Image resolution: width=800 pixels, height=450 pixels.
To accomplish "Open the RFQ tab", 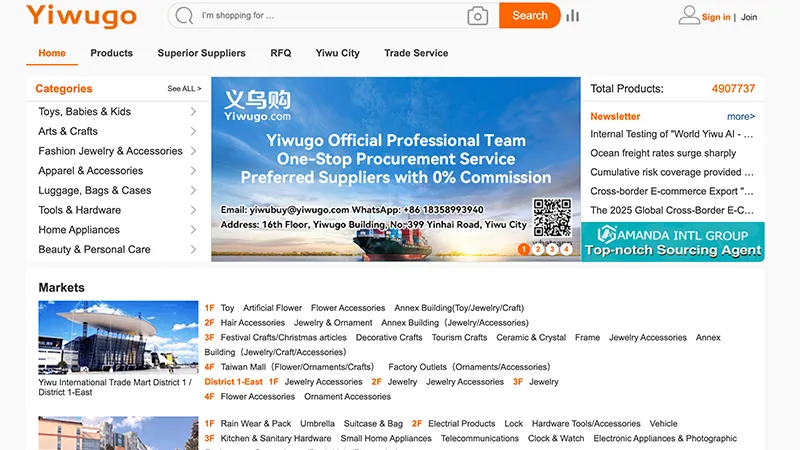I will (281, 53).
